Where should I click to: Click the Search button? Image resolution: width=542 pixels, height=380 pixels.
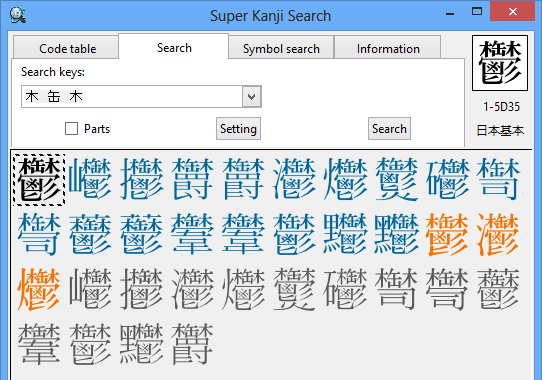tap(389, 129)
